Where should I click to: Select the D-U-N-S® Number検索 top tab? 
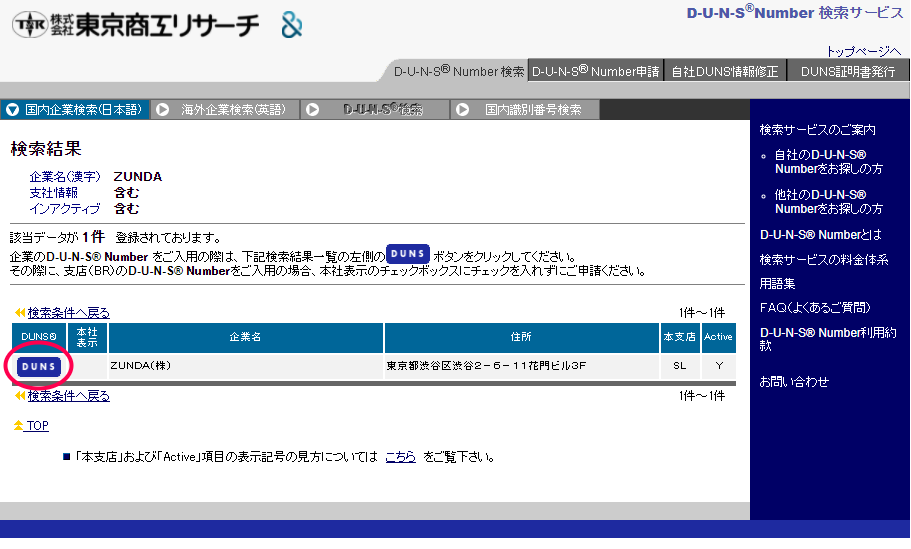coord(458,71)
